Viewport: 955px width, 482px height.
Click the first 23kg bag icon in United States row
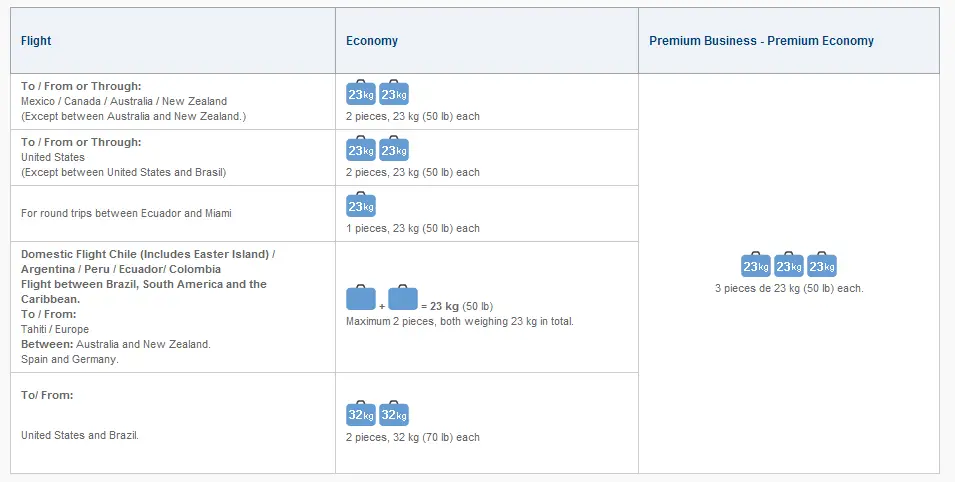point(361,149)
